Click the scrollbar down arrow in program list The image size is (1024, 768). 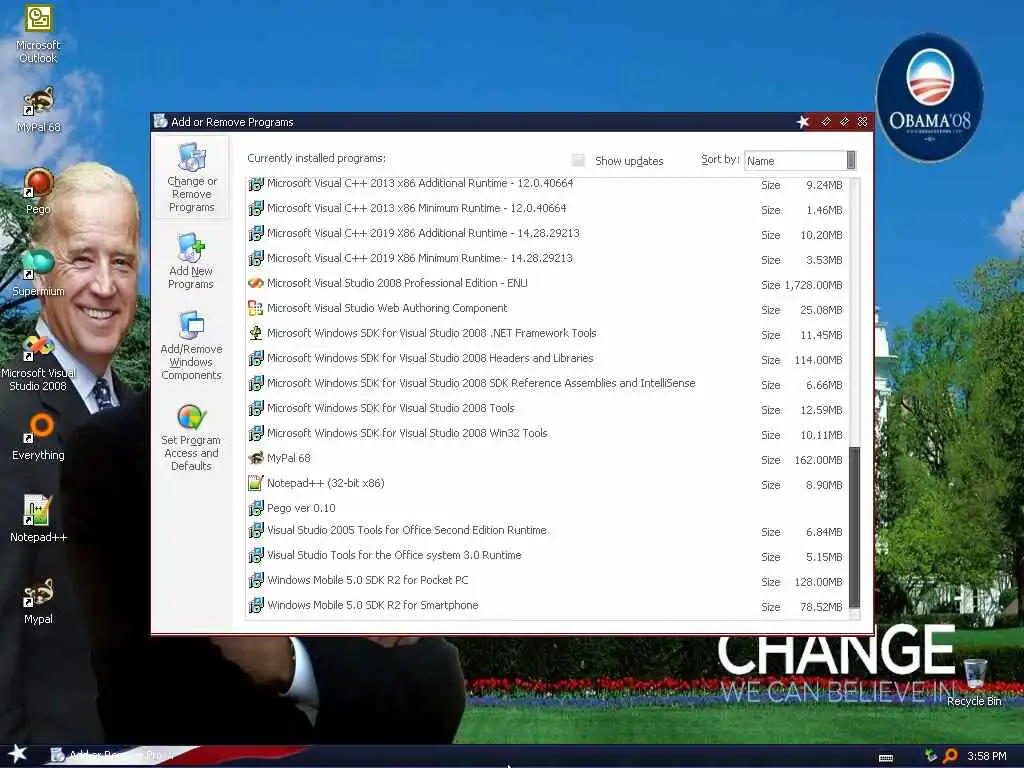point(854,615)
